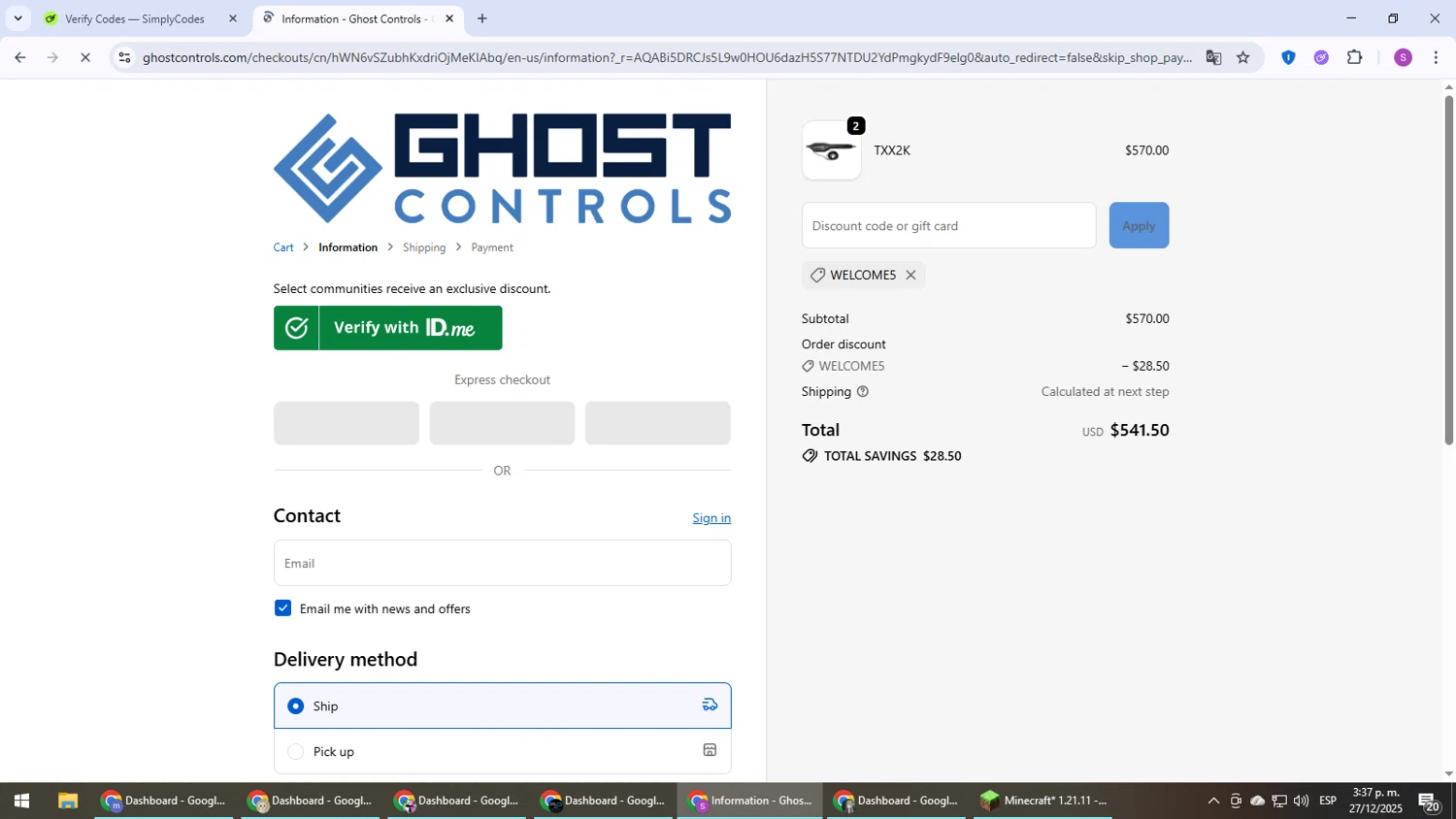Switch to first Dashboard Chrome taskbar window

[x=164, y=801]
